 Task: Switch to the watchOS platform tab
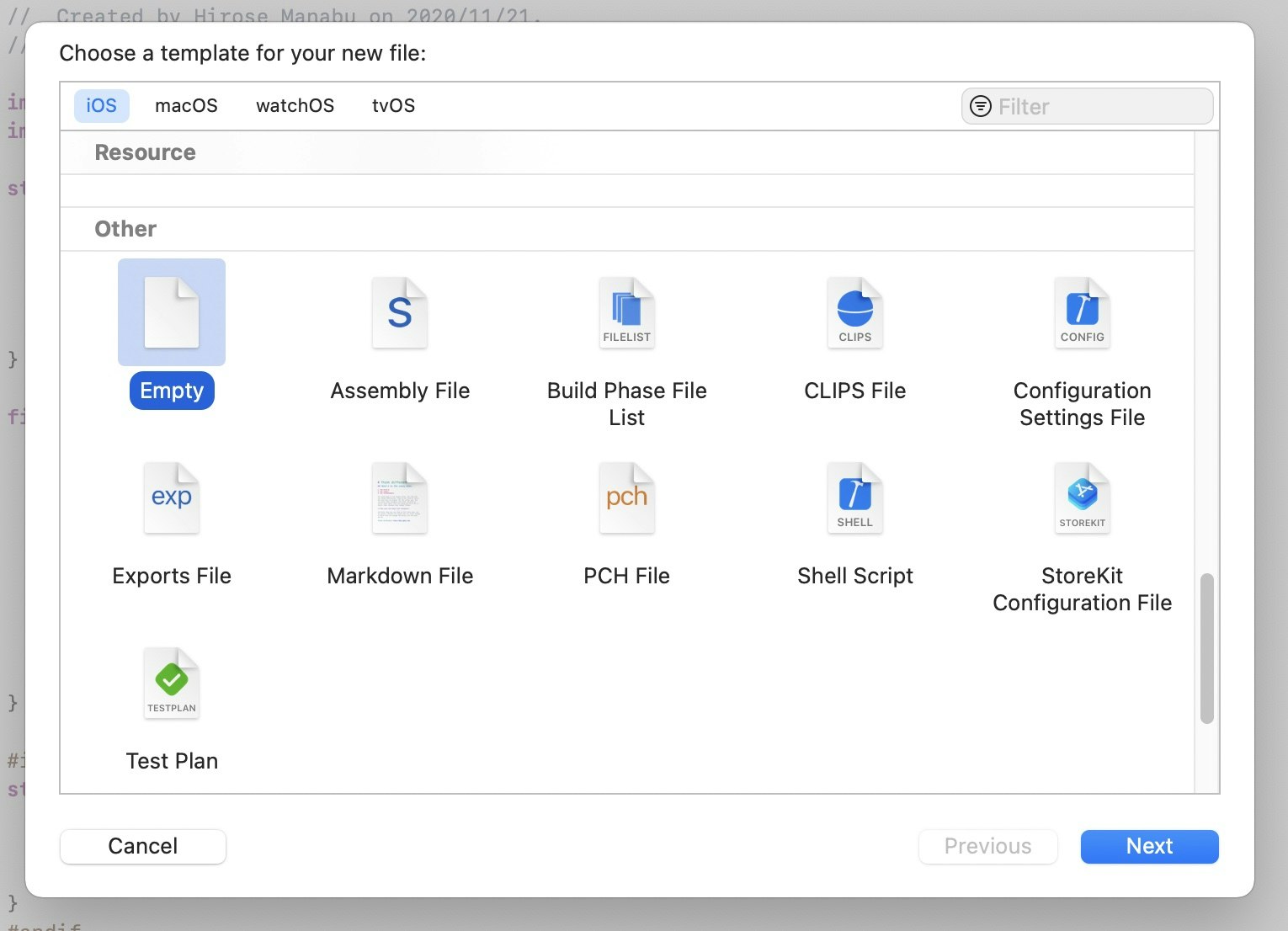tap(295, 105)
